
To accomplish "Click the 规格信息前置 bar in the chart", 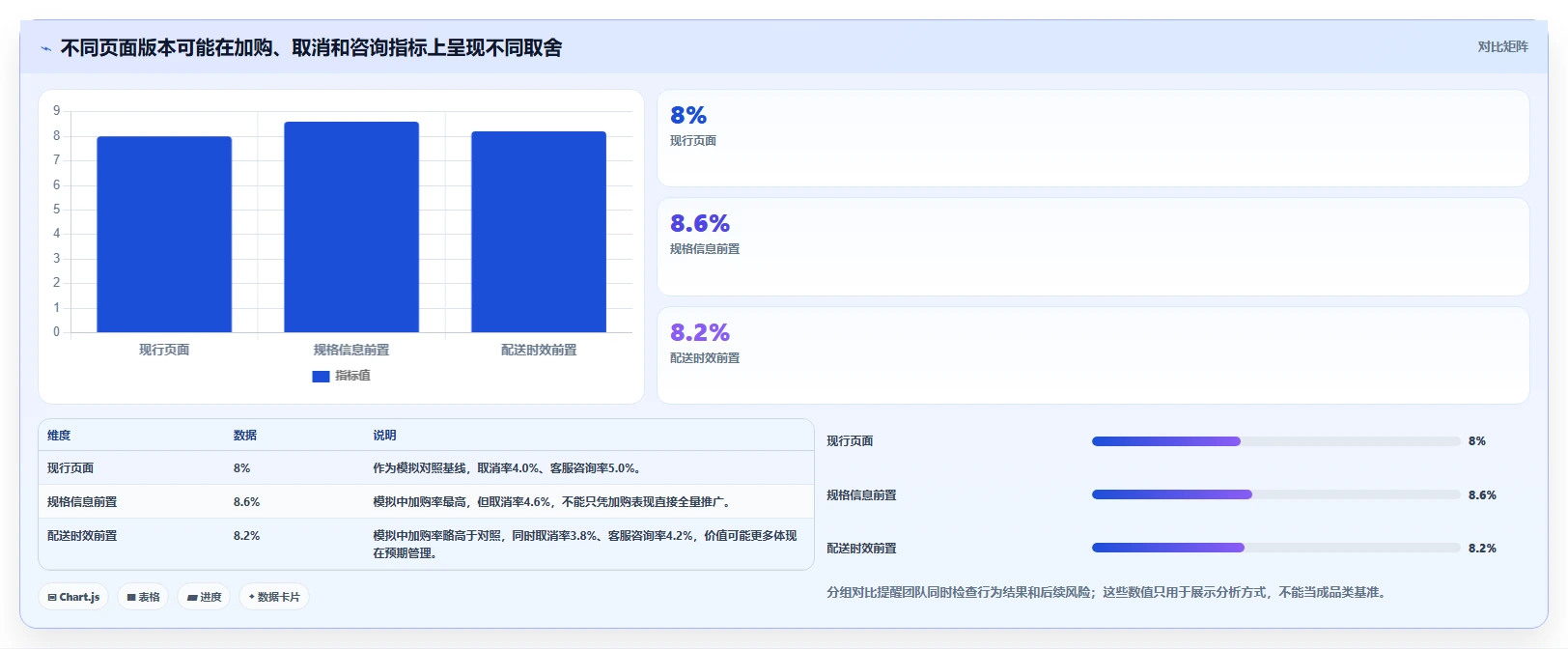I will 351,227.
